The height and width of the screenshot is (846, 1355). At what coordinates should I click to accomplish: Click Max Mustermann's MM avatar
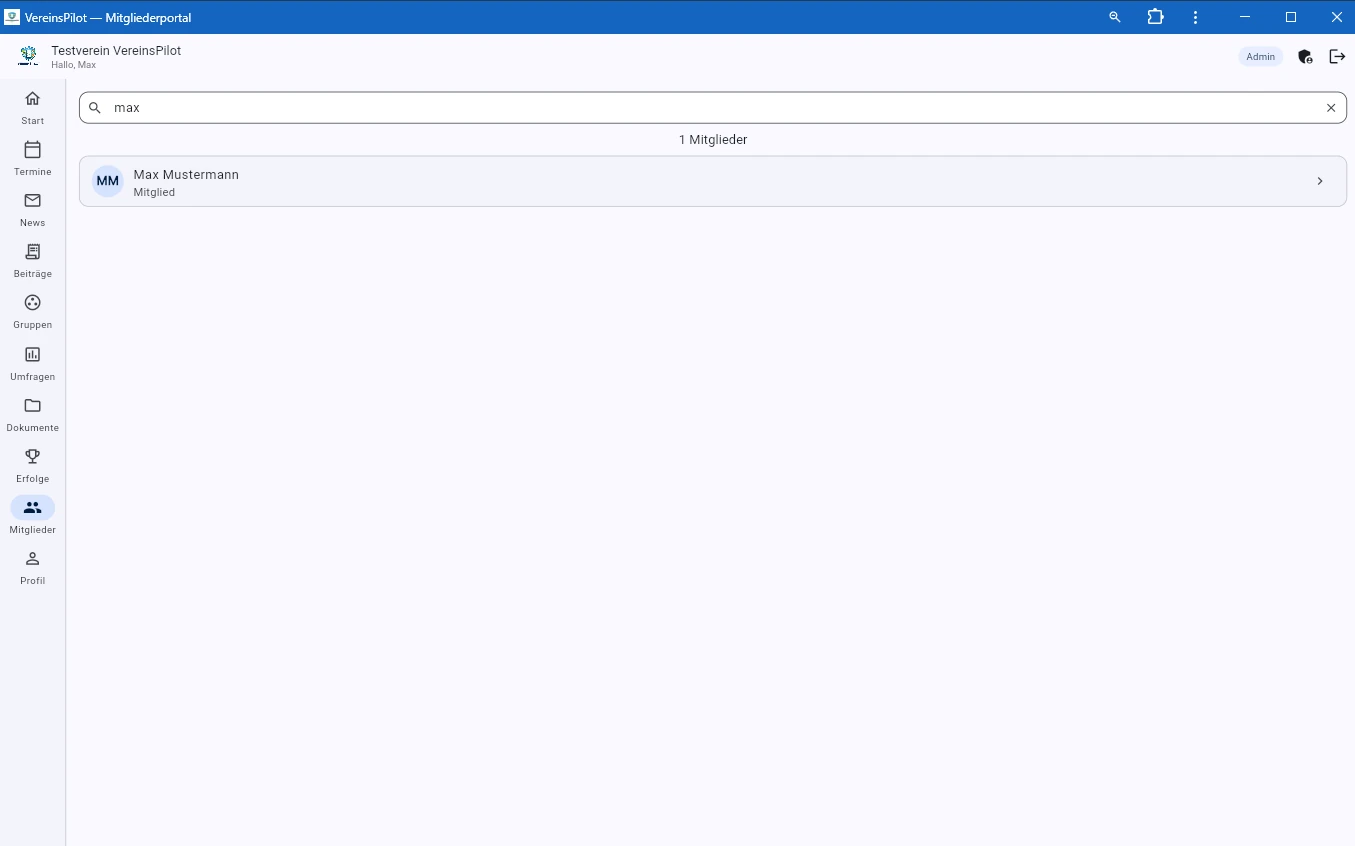(x=107, y=181)
